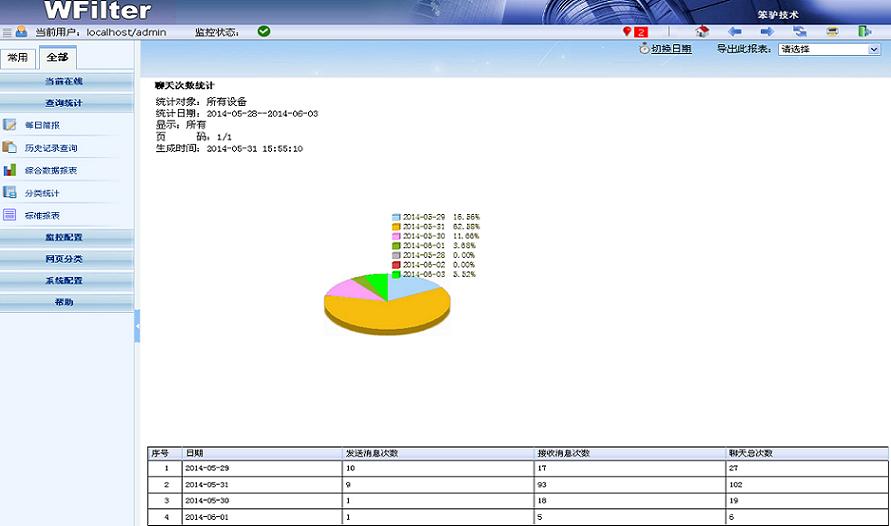Click the home icon in top toolbar

tap(702, 32)
